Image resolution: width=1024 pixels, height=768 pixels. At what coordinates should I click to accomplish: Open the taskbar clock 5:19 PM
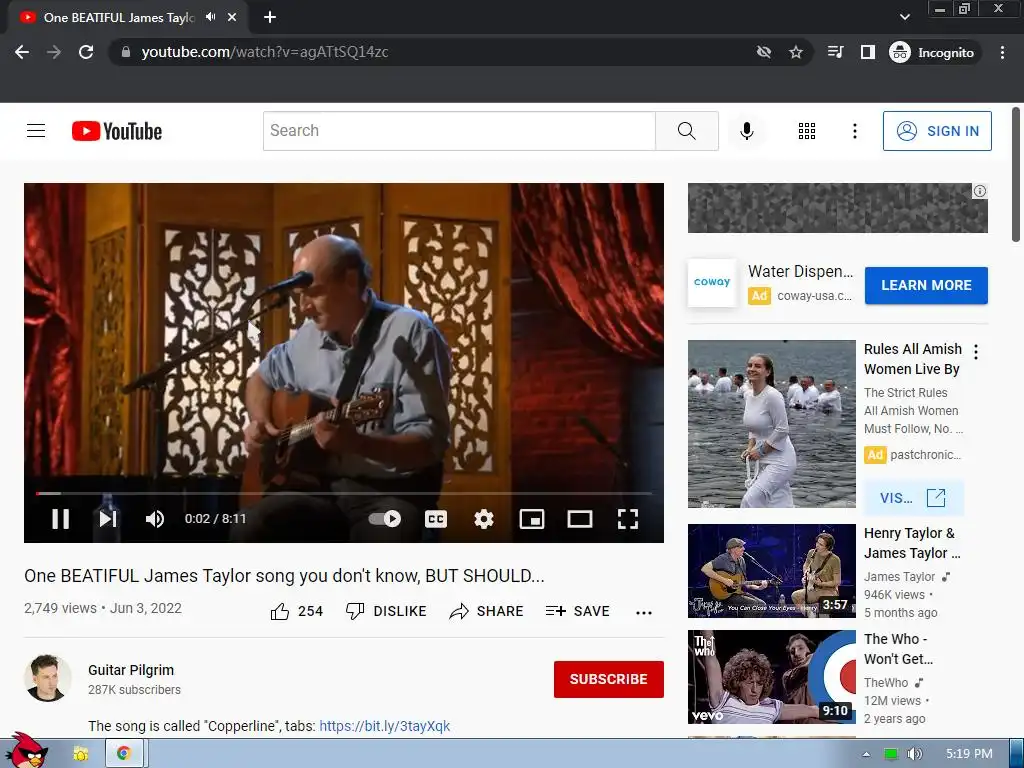[969, 754]
